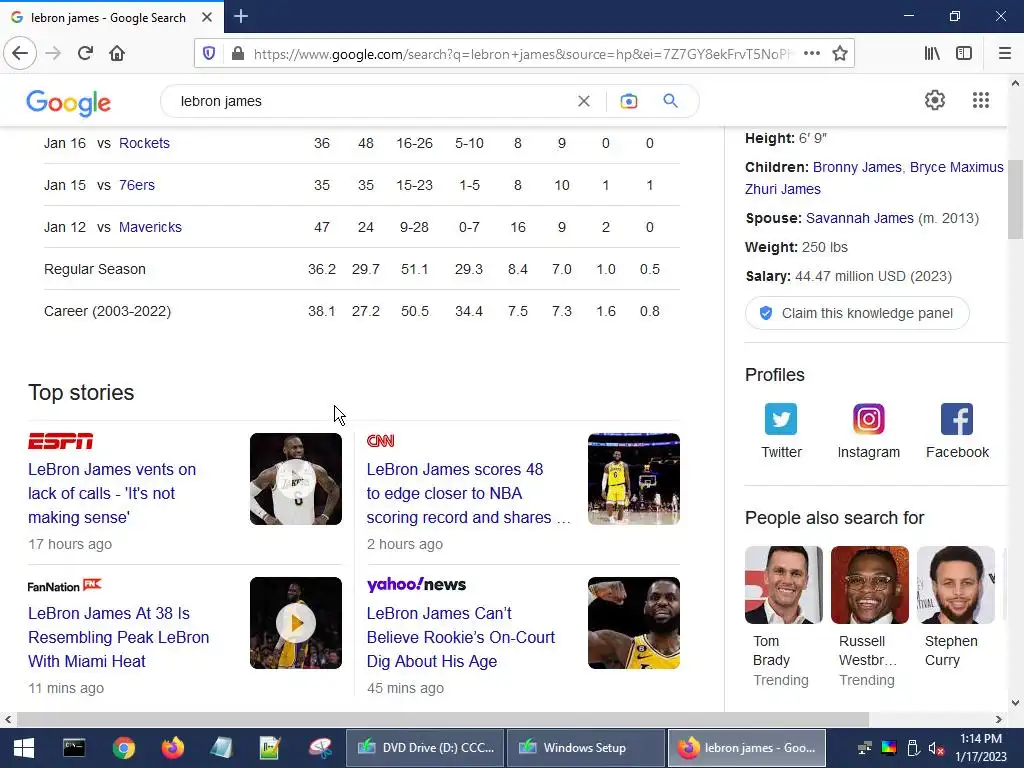Click the magnifier search icon

point(670,101)
